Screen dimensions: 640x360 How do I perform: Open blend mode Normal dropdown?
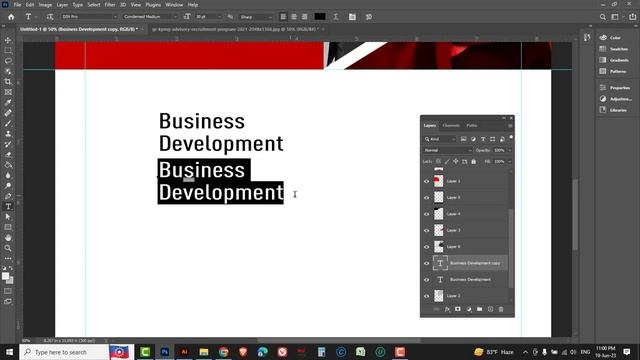click(x=448, y=150)
